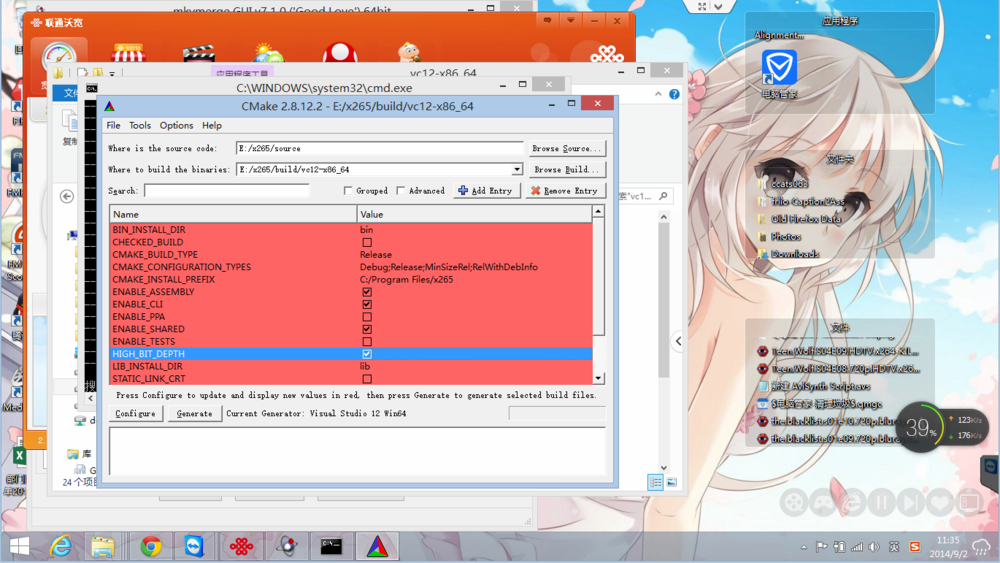Open the weather sun icon in orange window
Screen dimensions: 1000x563
click(268, 52)
